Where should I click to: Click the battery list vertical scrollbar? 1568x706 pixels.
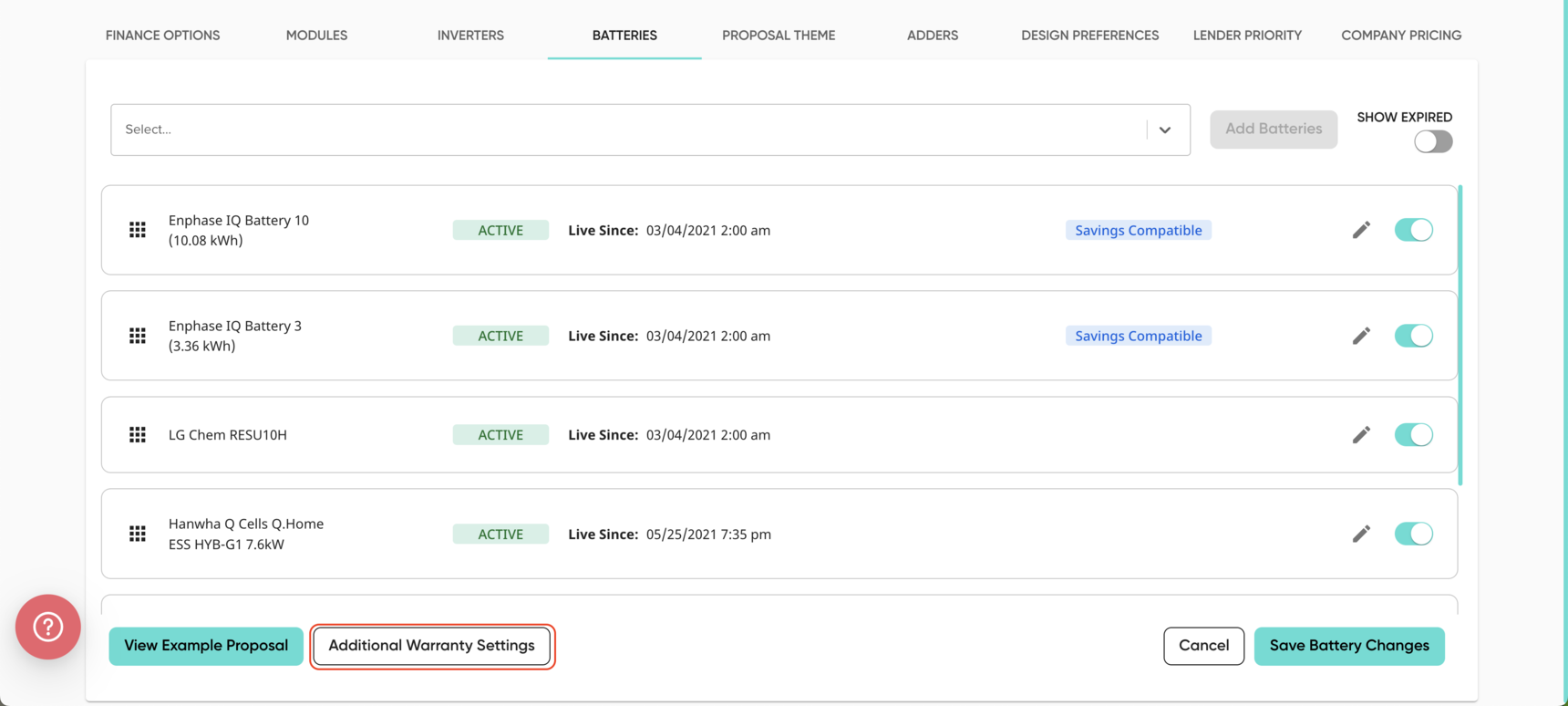tap(1460, 335)
